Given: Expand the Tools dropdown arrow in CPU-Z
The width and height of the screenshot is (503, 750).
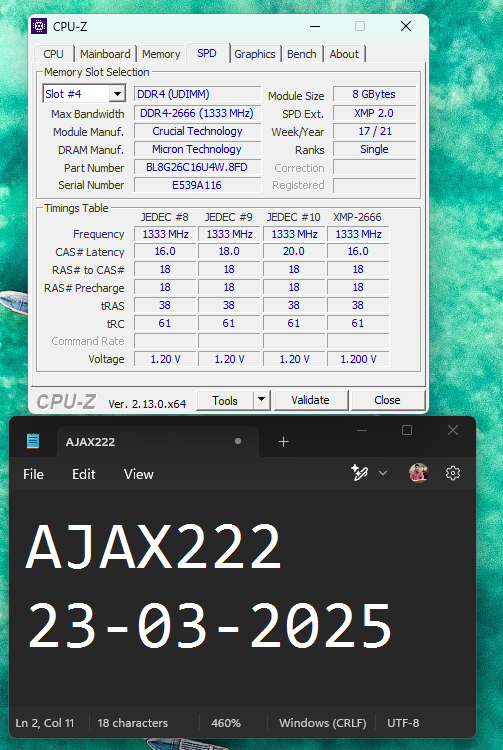Looking at the screenshot, I should coord(262,399).
